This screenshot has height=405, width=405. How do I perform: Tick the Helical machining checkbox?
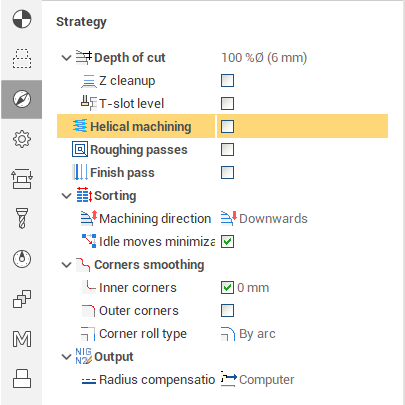[x=227, y=127]
